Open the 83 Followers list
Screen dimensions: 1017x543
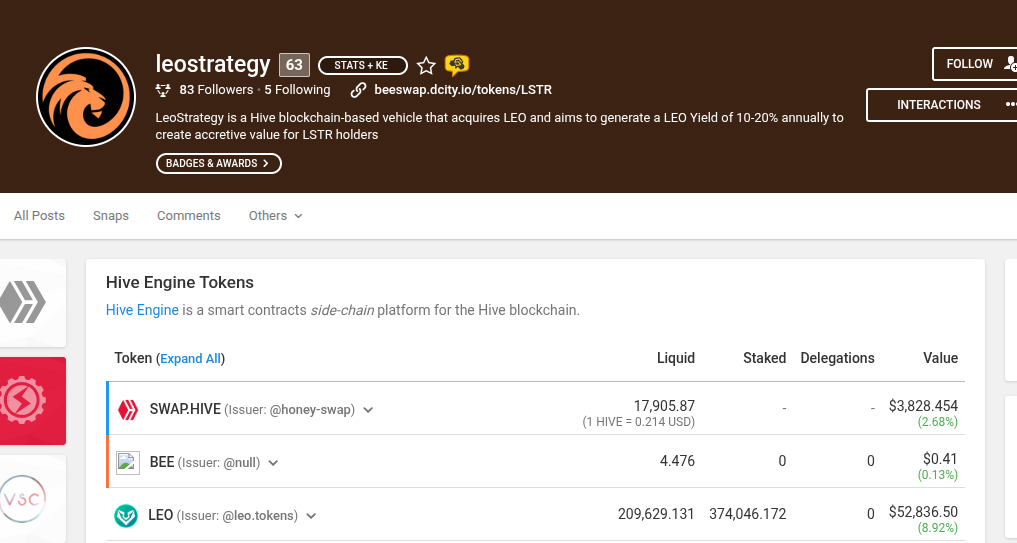tap(216, 90)
